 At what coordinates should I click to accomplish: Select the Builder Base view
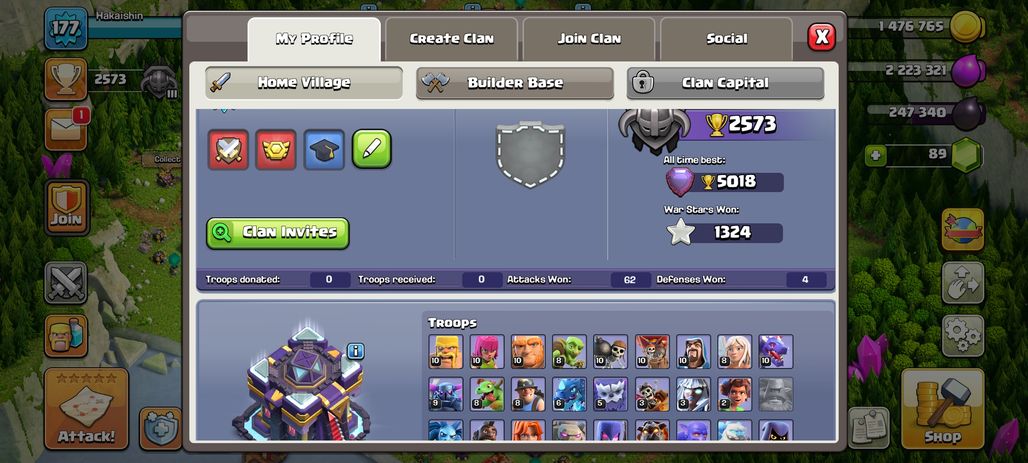(515, 83)
